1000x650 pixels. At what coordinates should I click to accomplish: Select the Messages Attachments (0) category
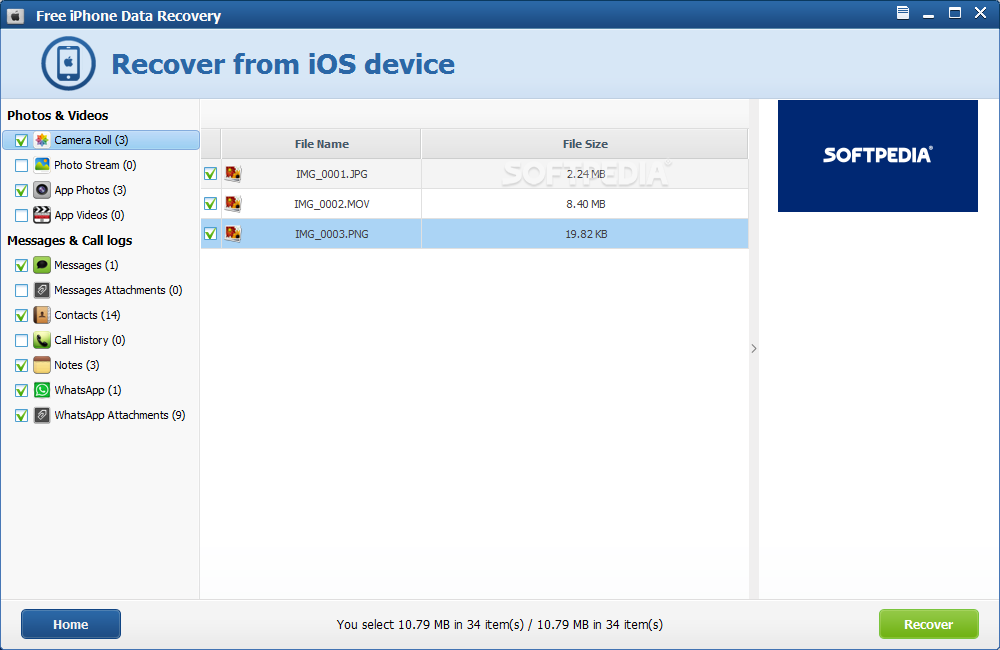pos(118,290)
